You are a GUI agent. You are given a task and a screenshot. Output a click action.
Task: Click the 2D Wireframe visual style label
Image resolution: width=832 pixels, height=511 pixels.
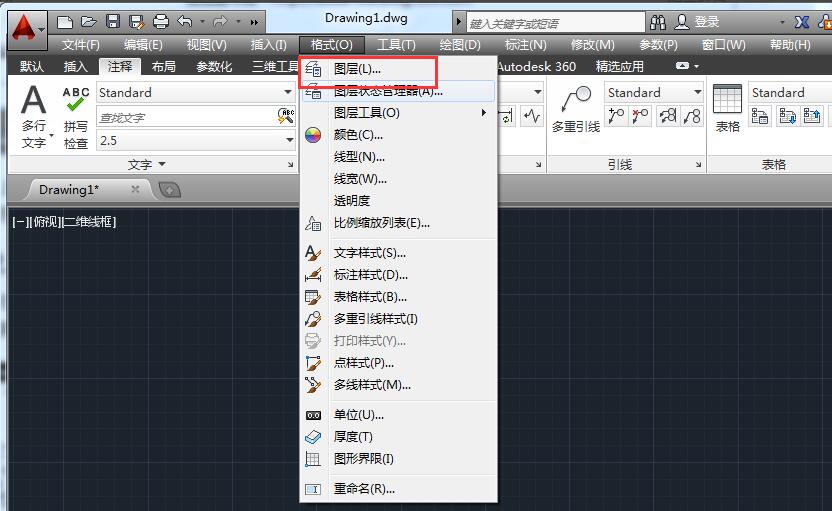(x=89, y=222)
